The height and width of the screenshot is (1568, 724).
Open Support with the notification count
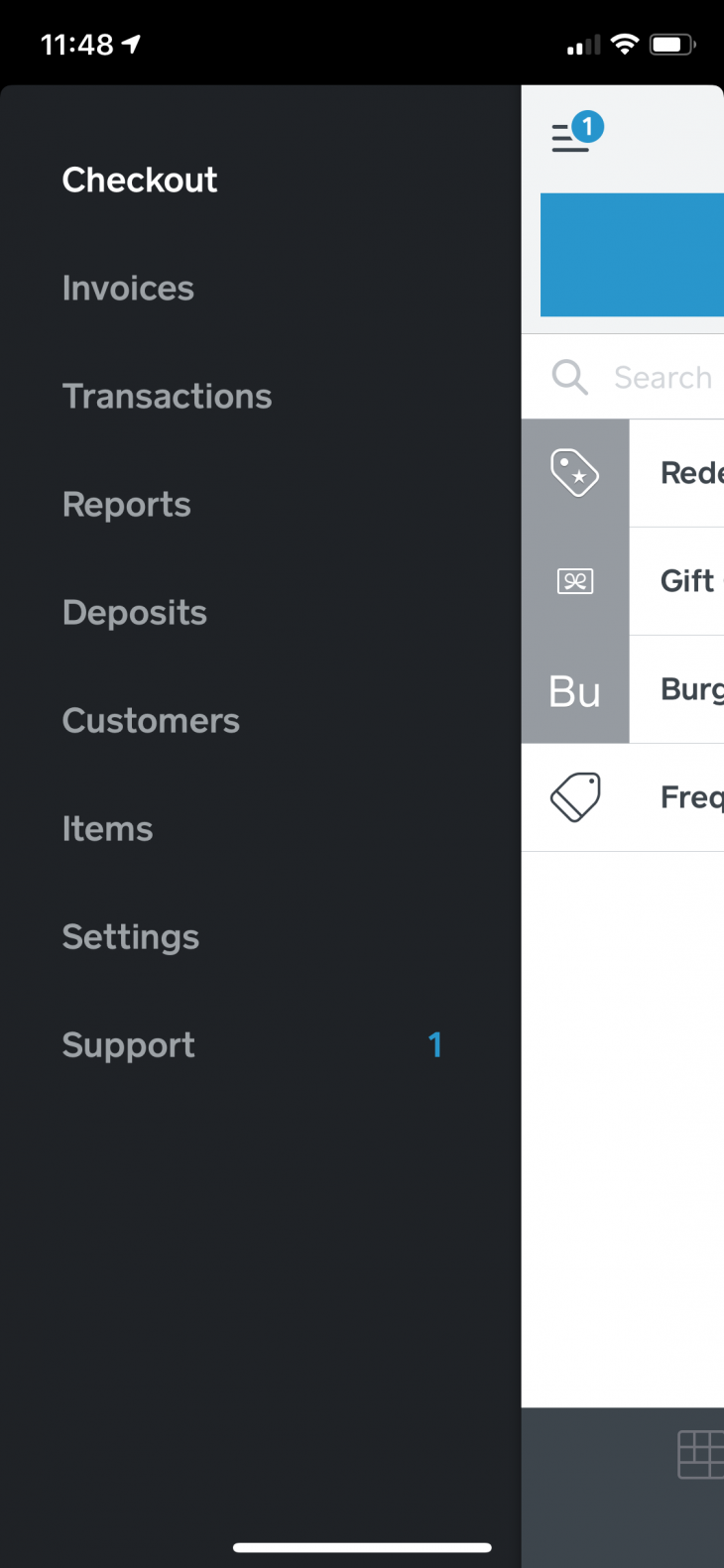point(128,1045)
